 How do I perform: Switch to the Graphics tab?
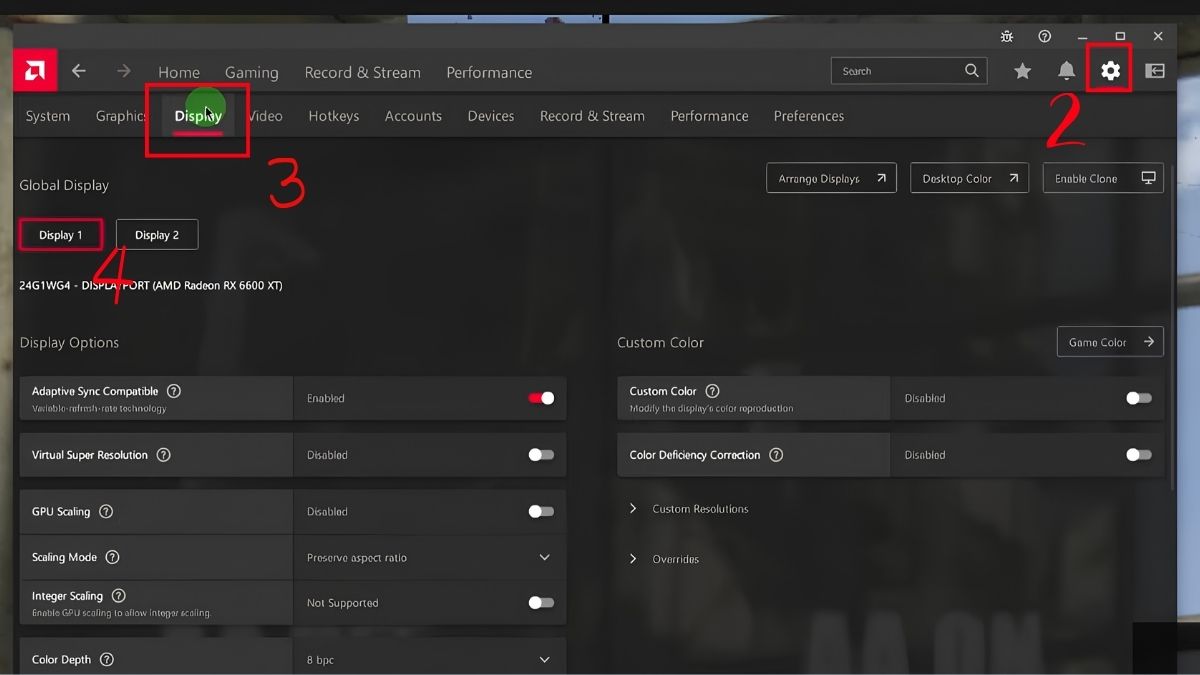click(121, 116)
